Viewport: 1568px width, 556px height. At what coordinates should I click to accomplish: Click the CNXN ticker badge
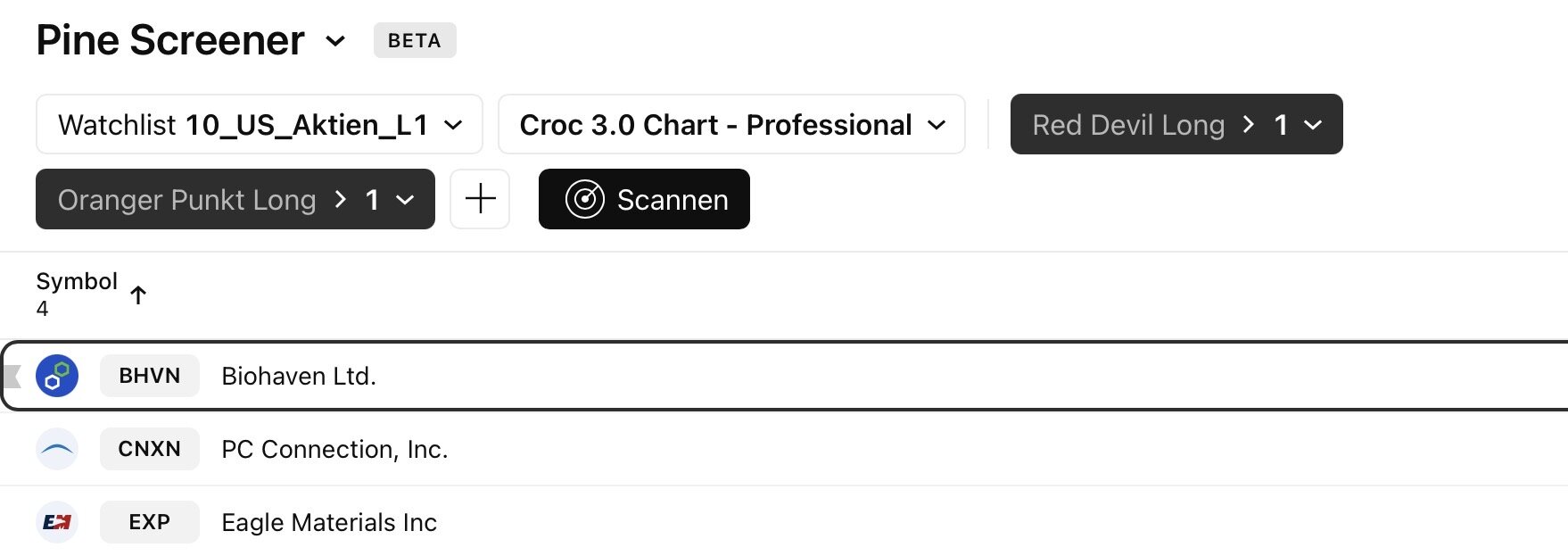coord(150,449)
